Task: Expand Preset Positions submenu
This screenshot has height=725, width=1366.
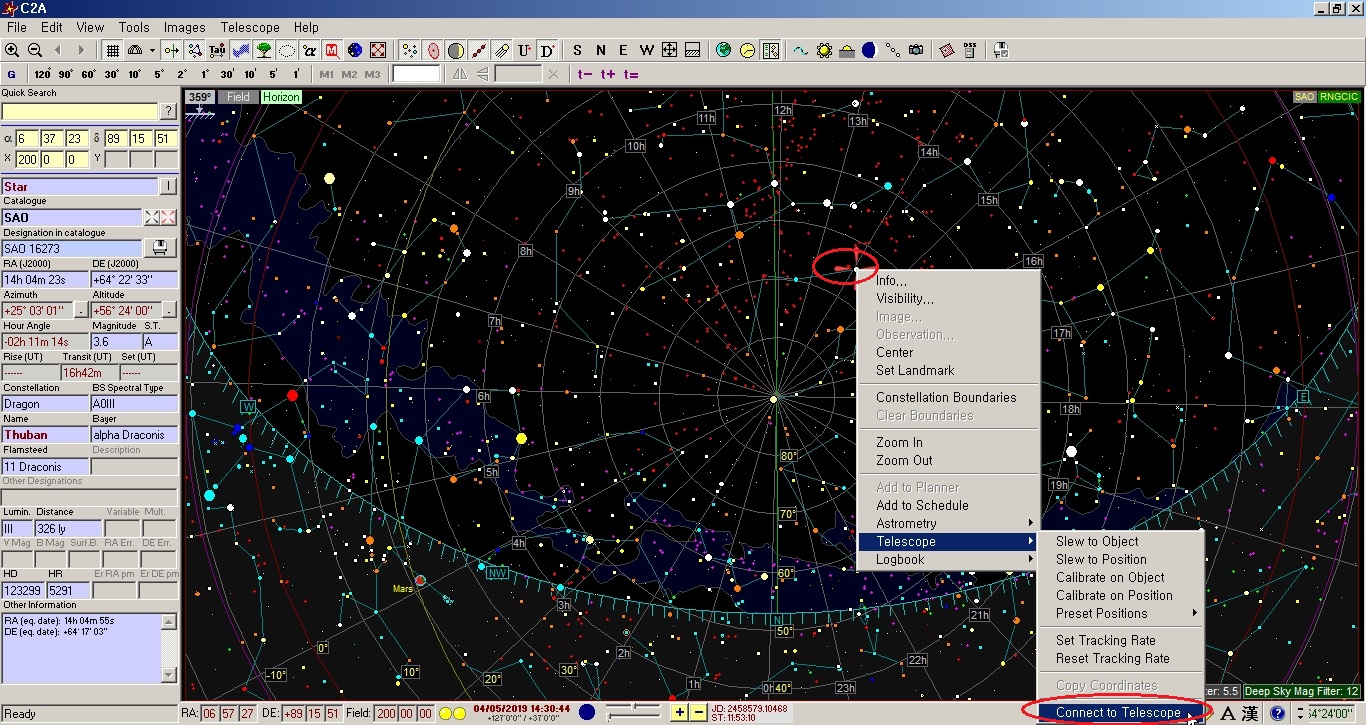Action: tap(1122, 613)
